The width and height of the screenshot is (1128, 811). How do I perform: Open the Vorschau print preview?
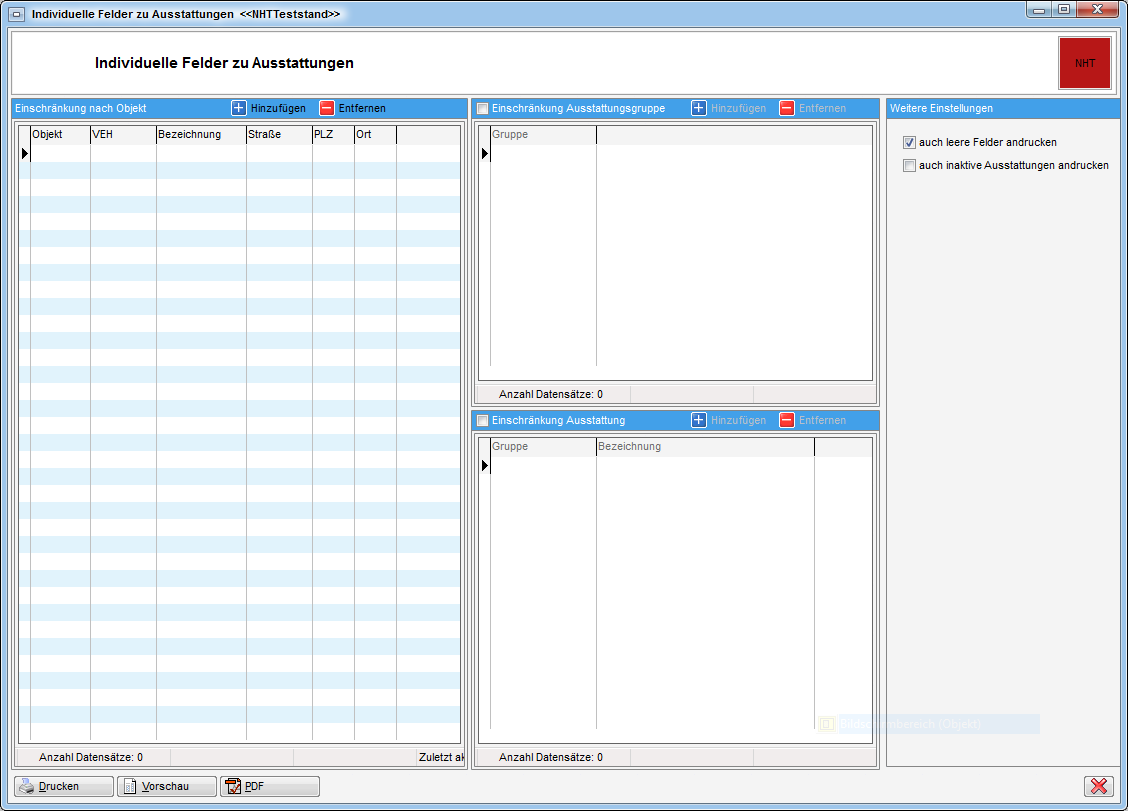coord(166,786)
